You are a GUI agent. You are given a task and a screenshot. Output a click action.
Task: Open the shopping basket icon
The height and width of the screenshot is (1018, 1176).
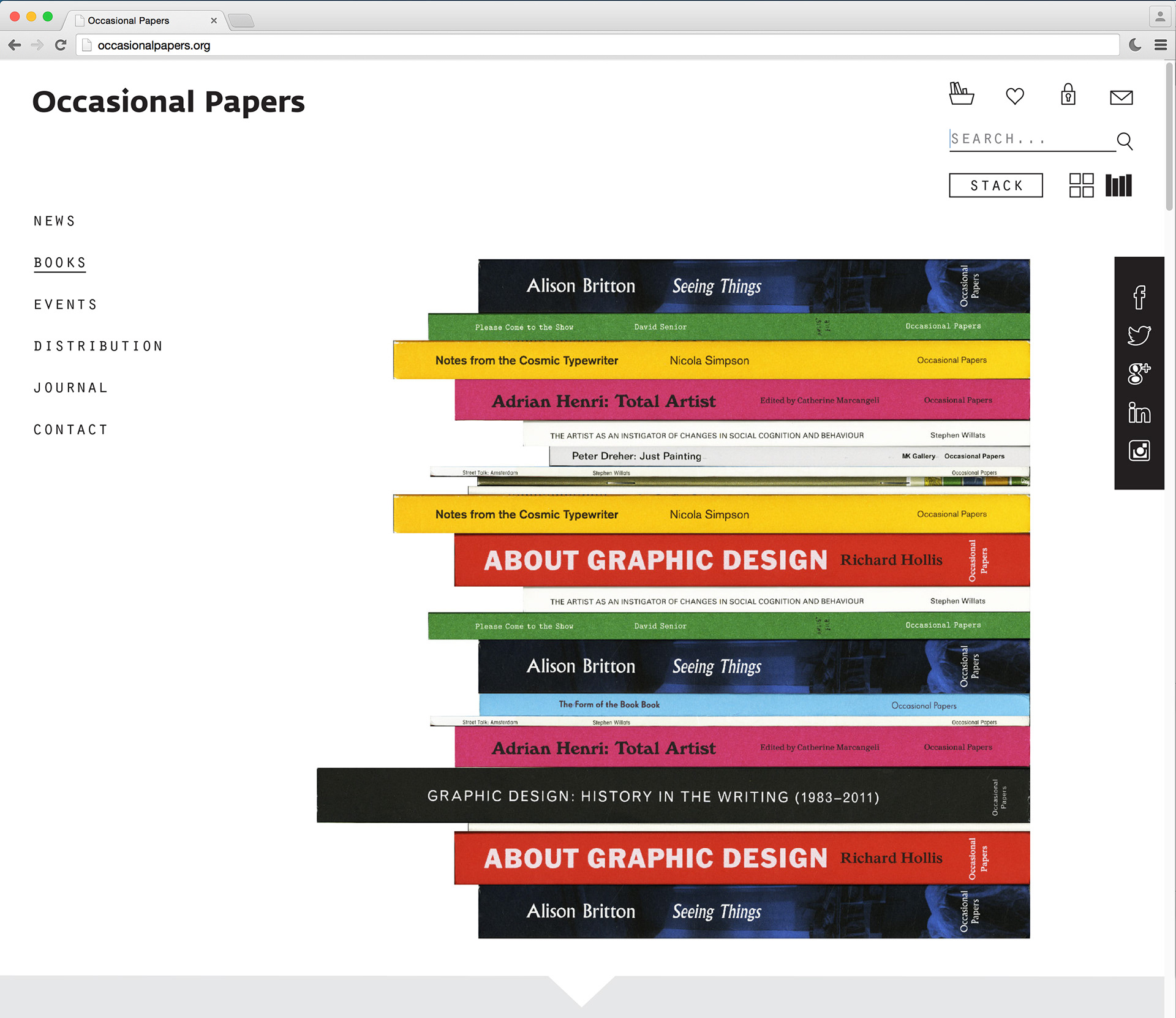point(961,94)
